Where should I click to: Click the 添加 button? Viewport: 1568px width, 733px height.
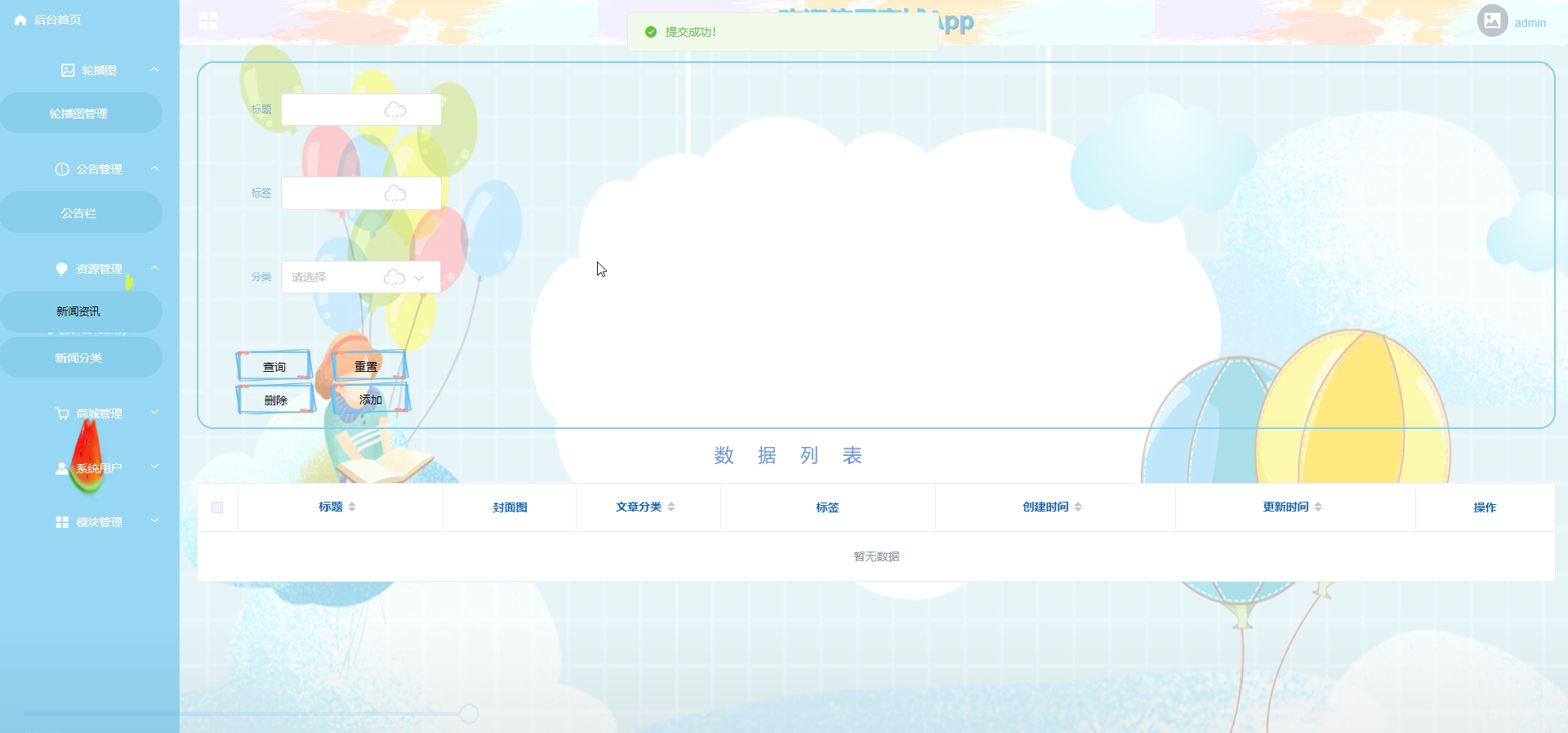tap(371, 400)
